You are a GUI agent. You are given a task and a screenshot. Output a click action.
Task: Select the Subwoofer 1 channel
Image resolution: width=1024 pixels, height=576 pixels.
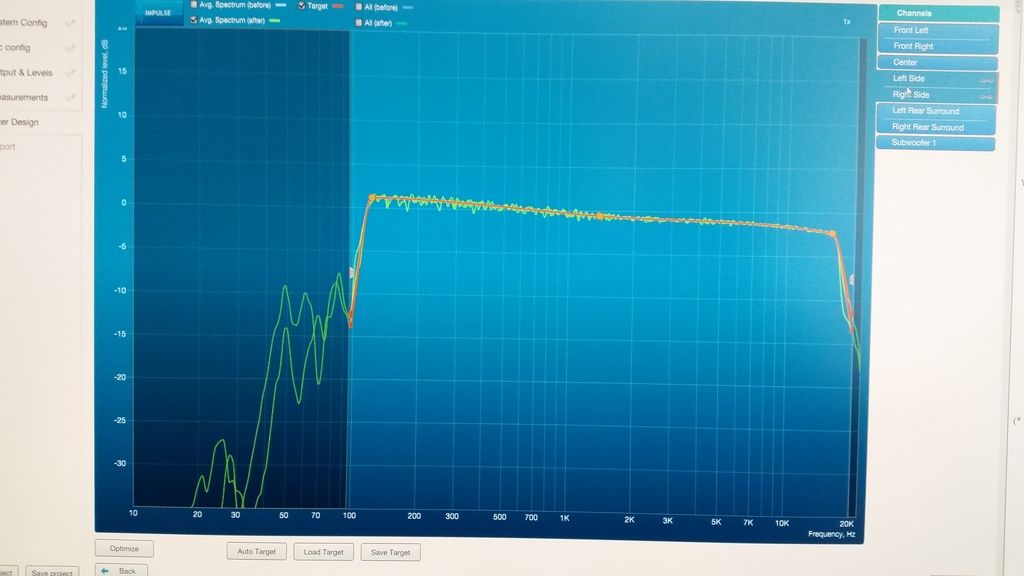(935, 142)
